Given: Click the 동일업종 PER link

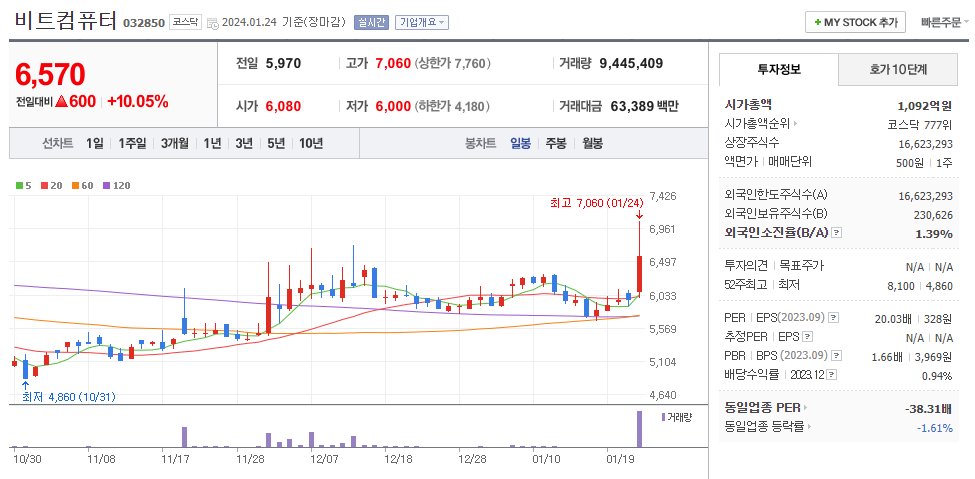Looking at the screenshot, I should [762, 408].
